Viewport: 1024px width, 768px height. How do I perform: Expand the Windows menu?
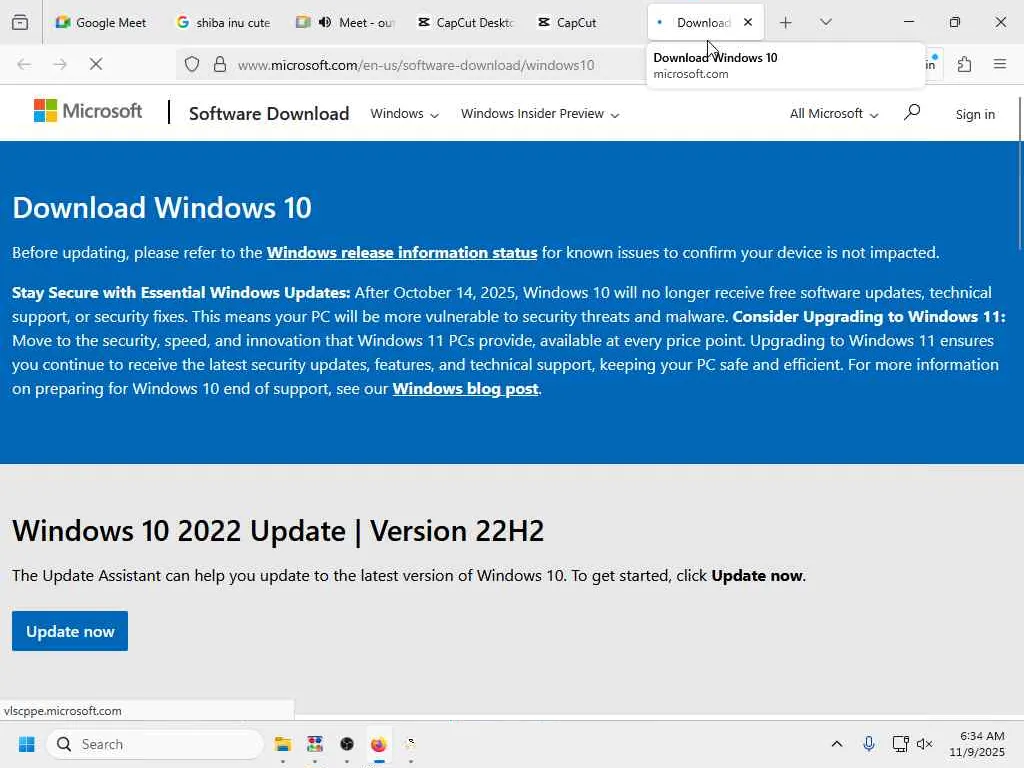click(404, 114)
